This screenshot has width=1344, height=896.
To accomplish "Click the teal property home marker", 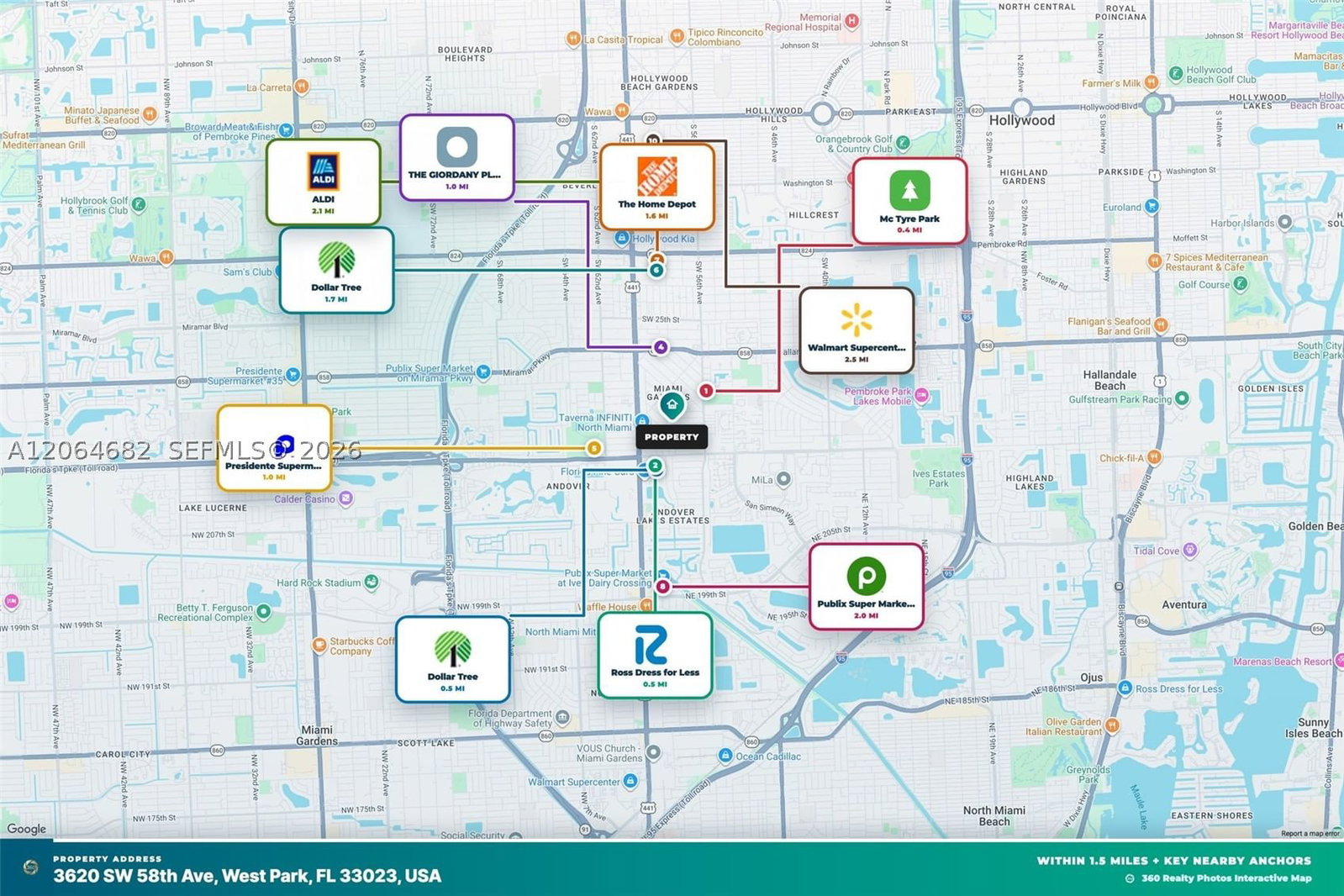I will (x=671, y=405).
